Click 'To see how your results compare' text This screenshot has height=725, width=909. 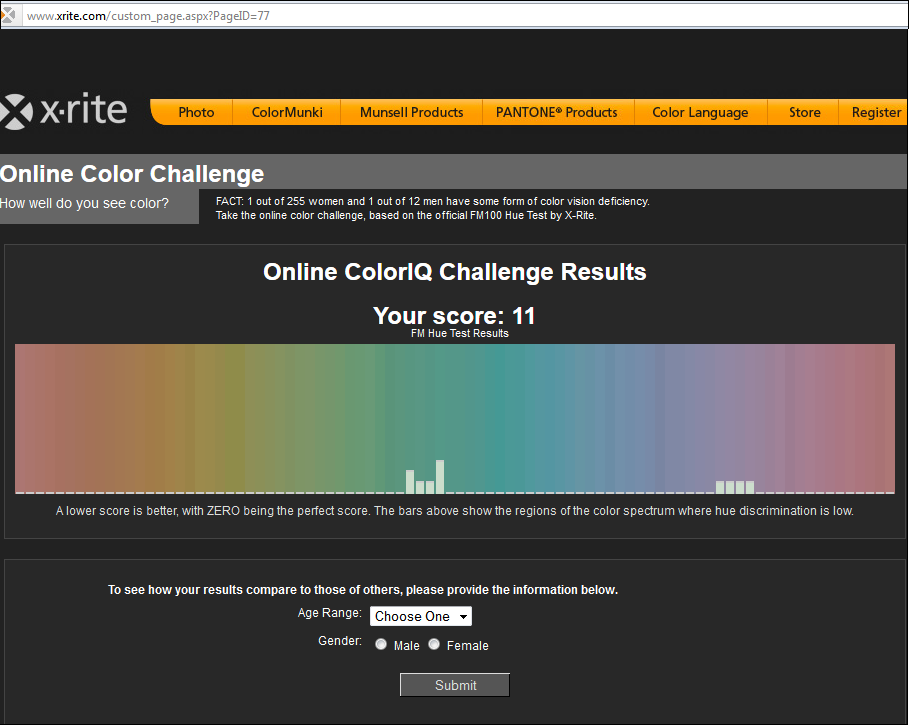pos(363,589)
